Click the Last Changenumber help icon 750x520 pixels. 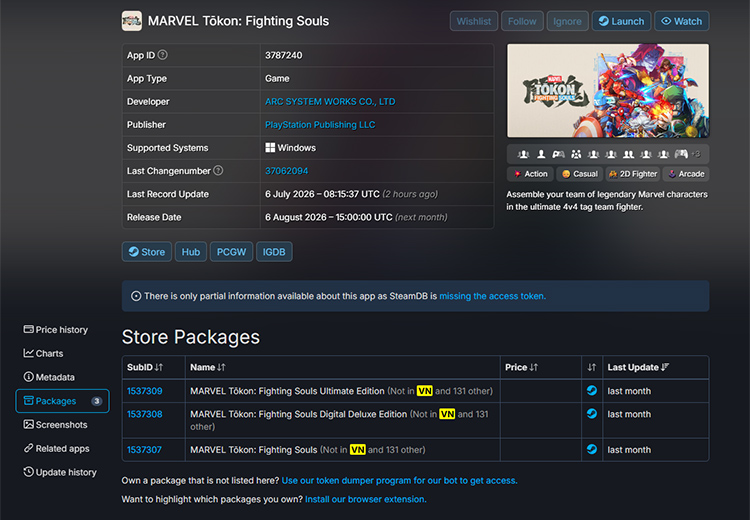click(218, 171)
